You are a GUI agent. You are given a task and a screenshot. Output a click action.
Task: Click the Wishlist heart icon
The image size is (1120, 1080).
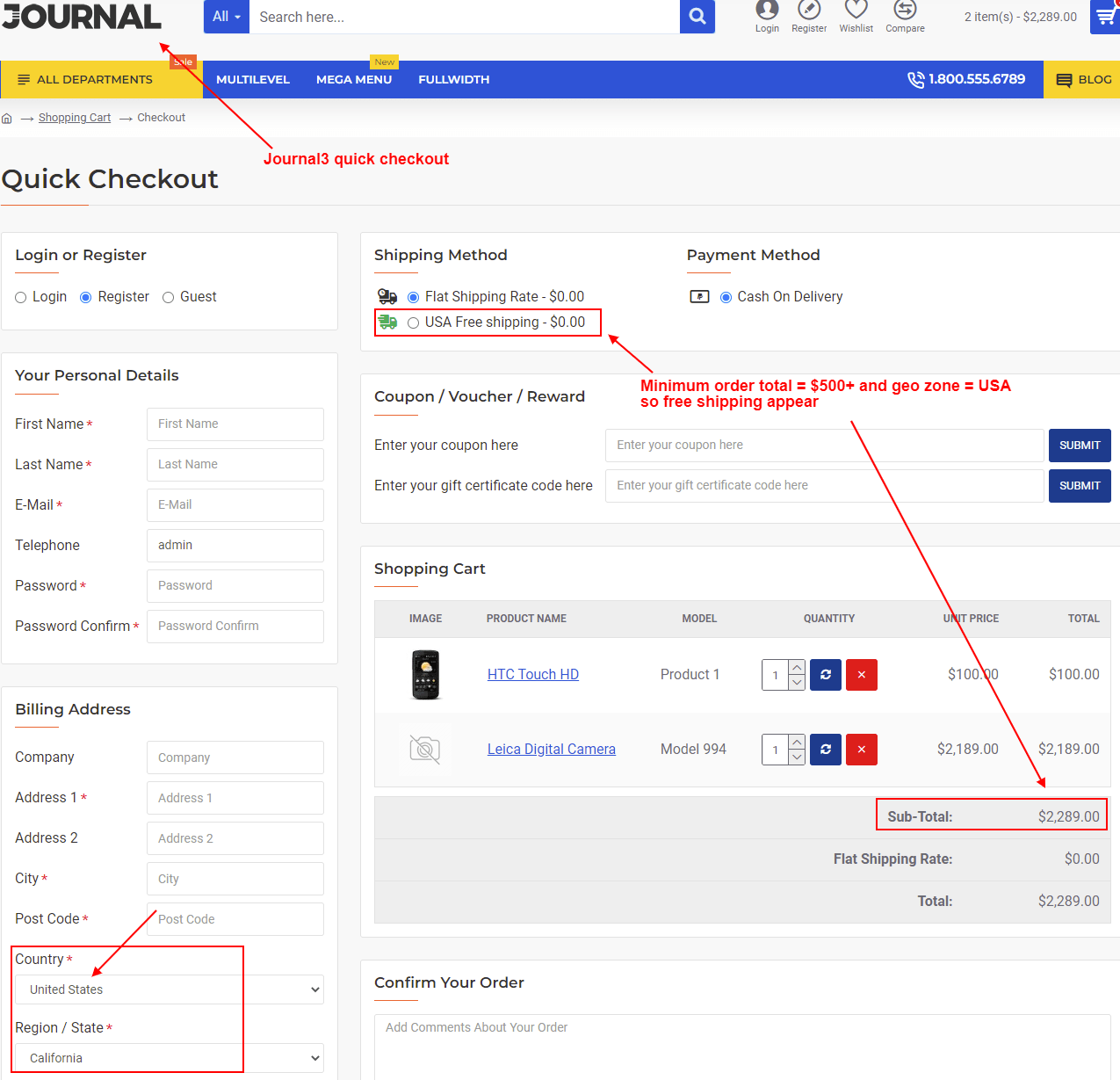coord(856,12)
